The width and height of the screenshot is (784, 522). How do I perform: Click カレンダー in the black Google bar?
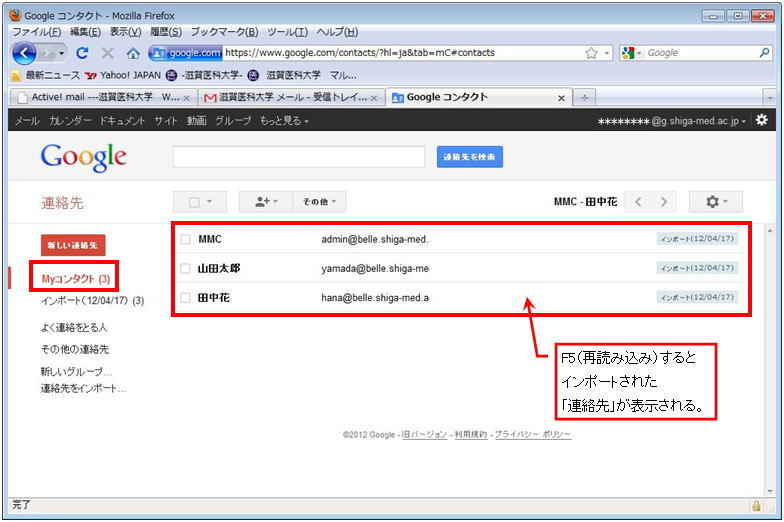(x=70, y=120)
